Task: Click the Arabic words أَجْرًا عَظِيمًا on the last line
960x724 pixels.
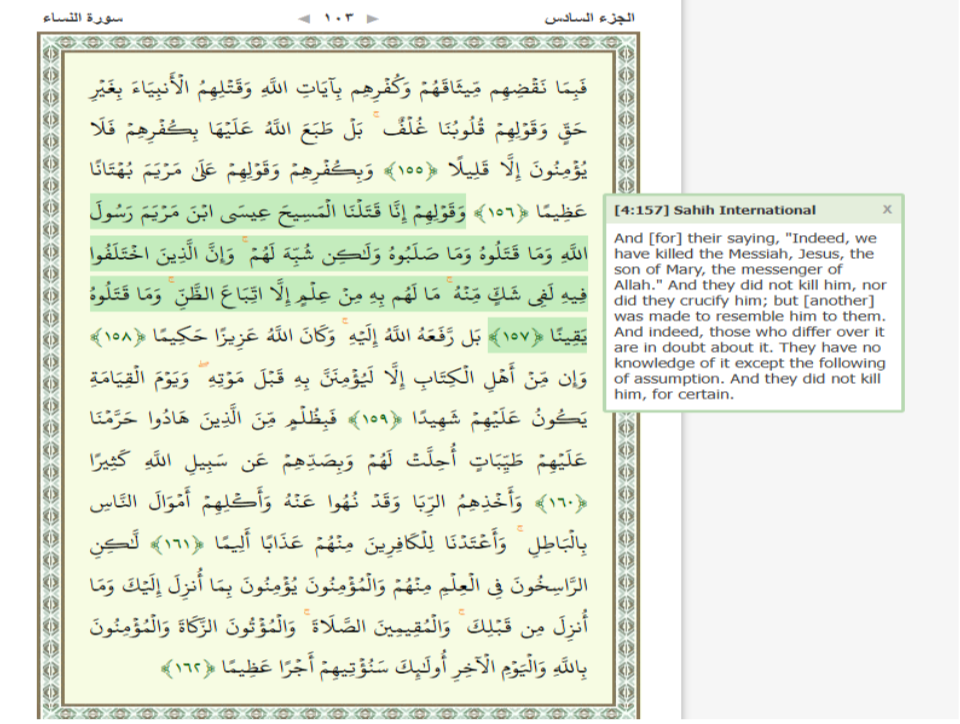Action: point(270,667)
